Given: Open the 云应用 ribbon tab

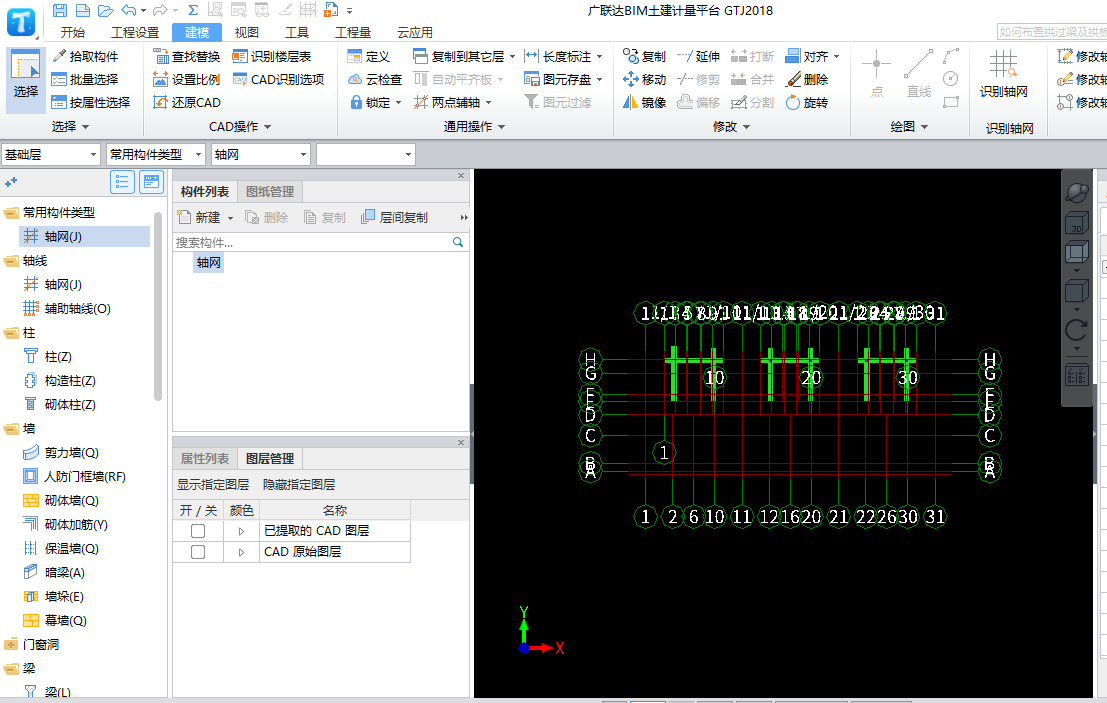Looking at the screenshot, I should click(414, 32).
